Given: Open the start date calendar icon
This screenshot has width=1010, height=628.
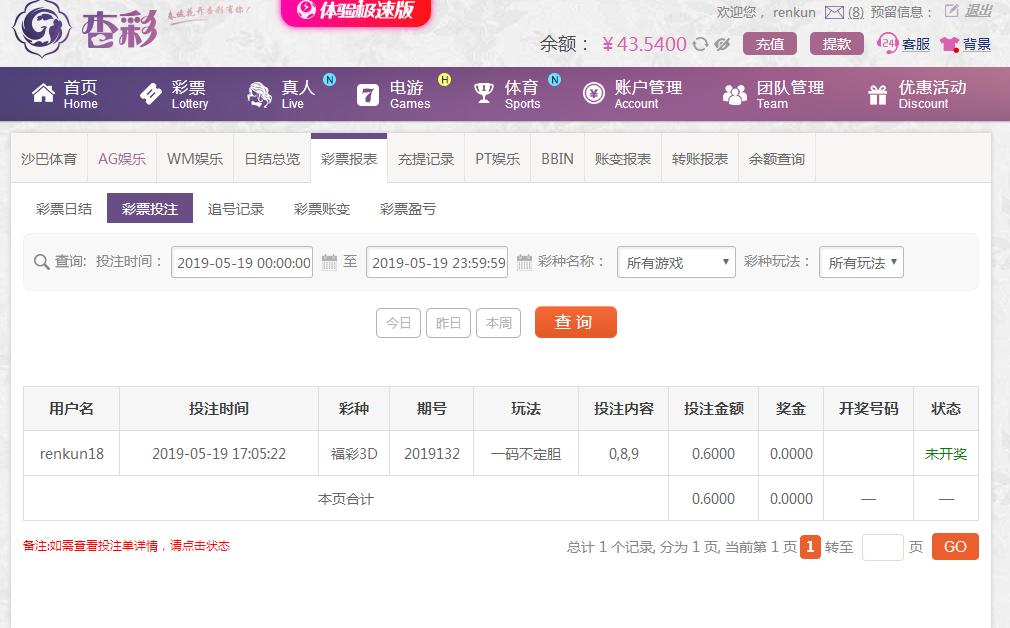Looking at the screenshot, I should pyautogui.click(x=329, y=262).
